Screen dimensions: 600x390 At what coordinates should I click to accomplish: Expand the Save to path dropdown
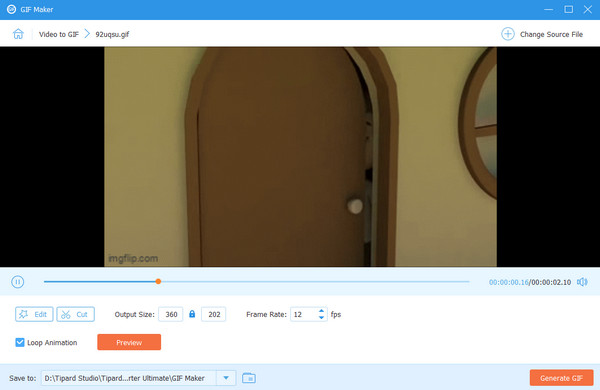tap(226, 378)
